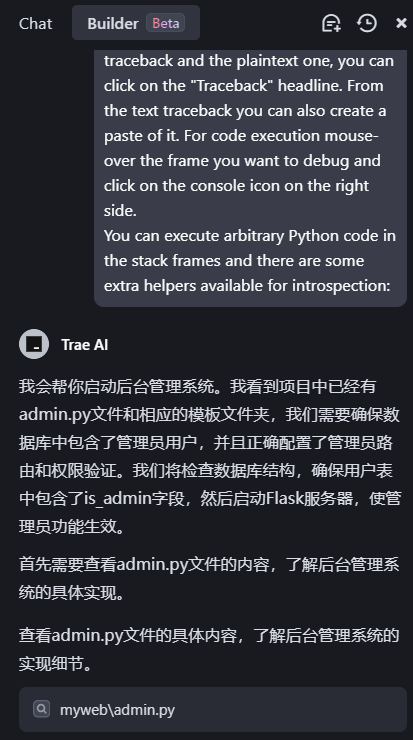Select the Builder tab
Image resolution: width=413 pixels, height=740 pixels.
136,23
